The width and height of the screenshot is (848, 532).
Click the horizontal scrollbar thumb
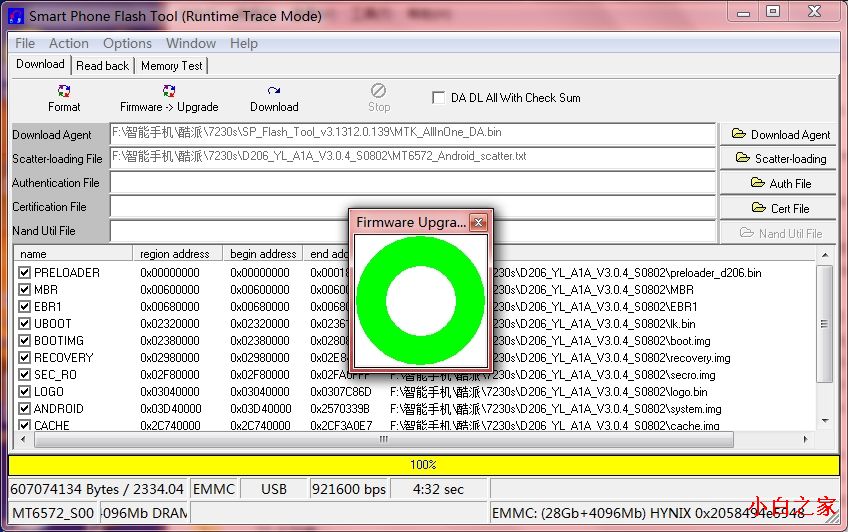[x=383, y=440]
